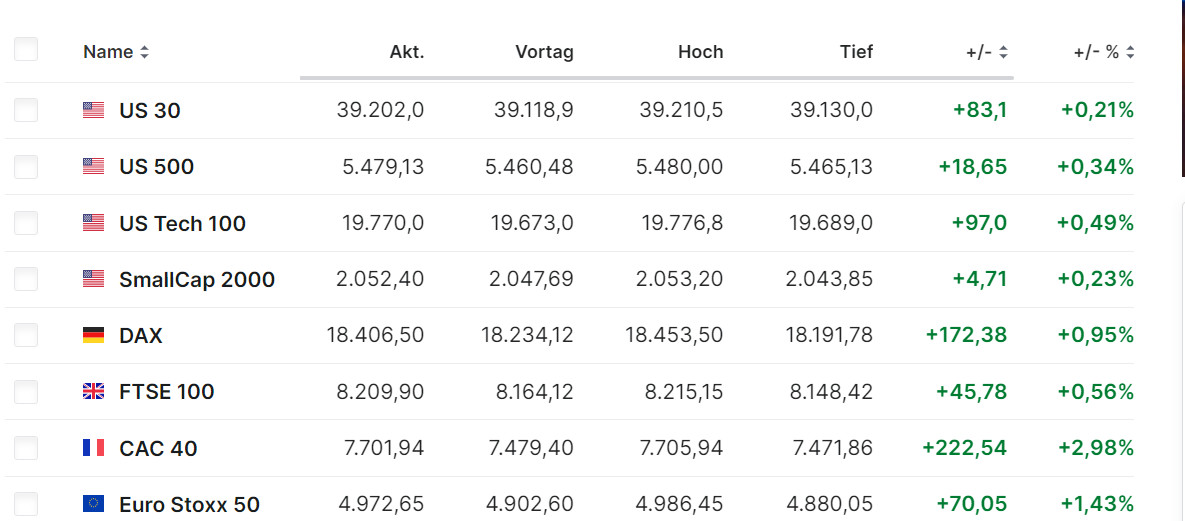Screen dimensions: 1185x521
Task: Click the Vortag column header
Action: (544, 52)
